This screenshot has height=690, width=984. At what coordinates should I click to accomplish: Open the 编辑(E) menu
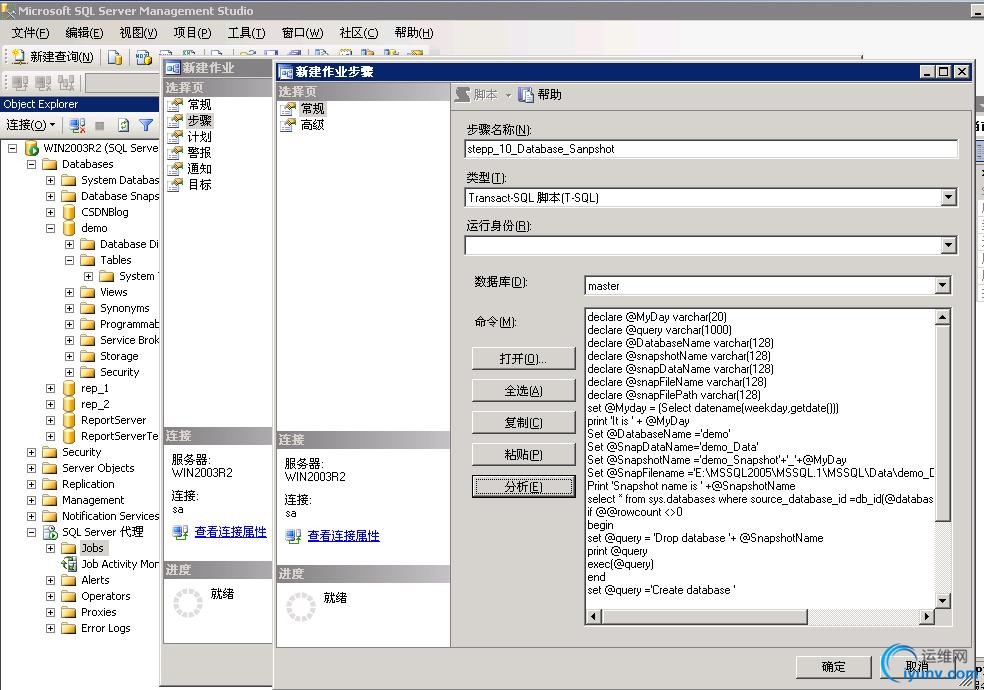(84, 33)
